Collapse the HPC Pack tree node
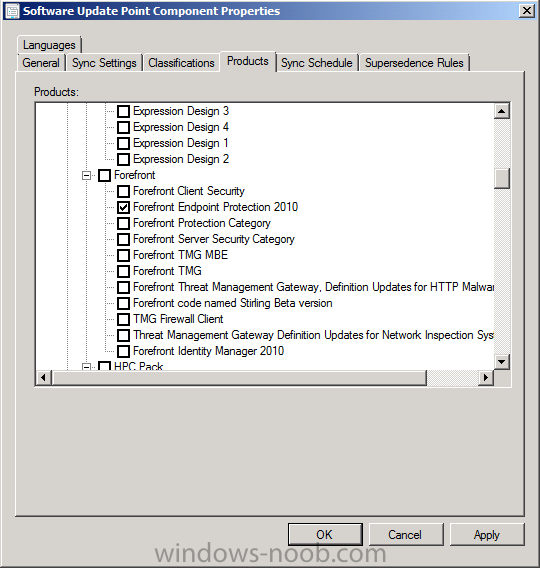The height and width of the screenshot is (568, 540). (x=86, y=367)
